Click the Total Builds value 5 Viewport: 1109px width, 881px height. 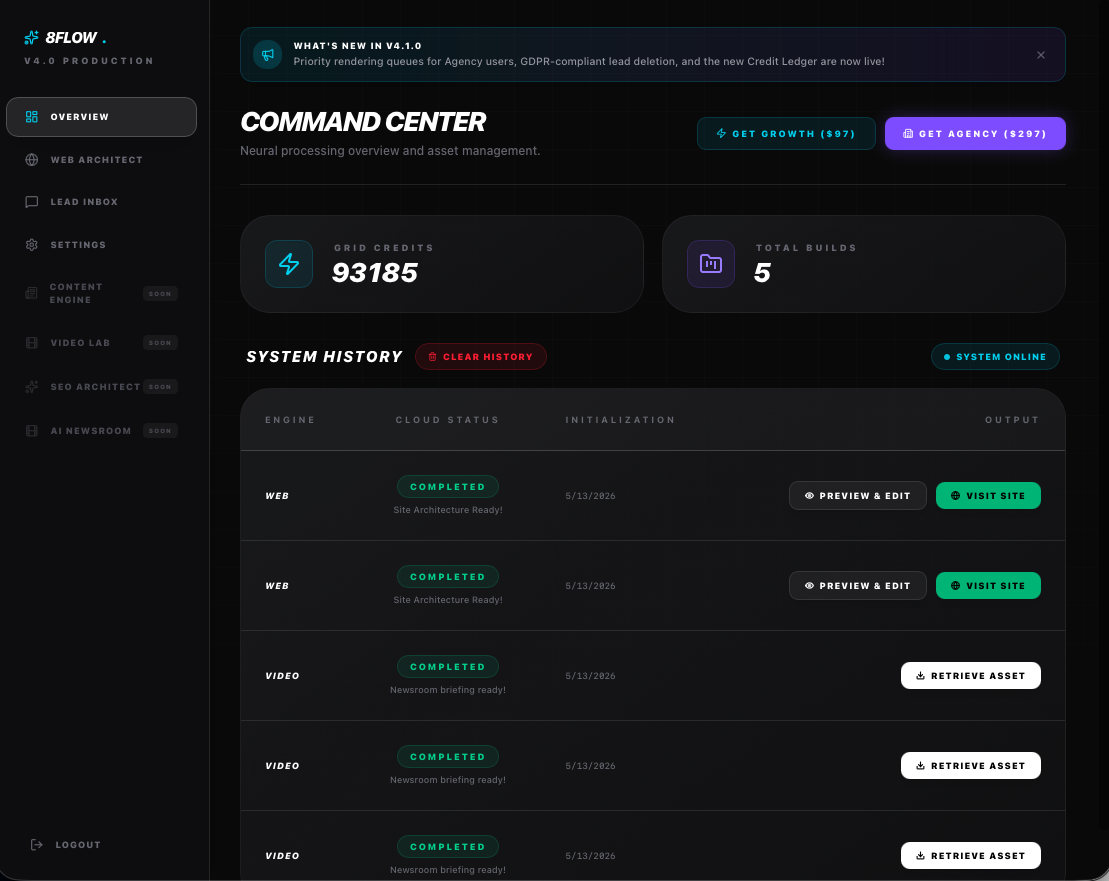pos(762,273)
